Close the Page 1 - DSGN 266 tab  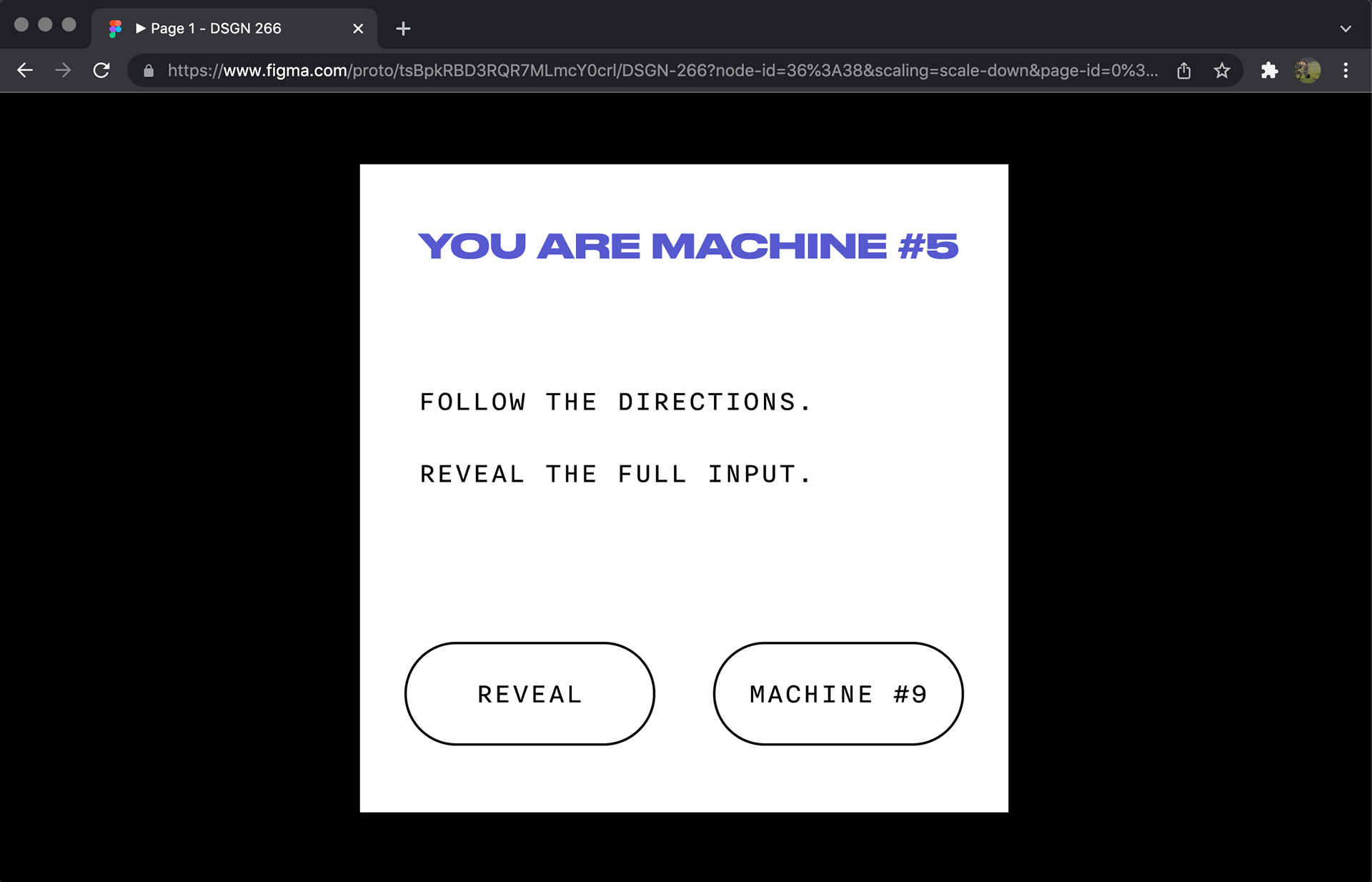(x=358, y=29)
